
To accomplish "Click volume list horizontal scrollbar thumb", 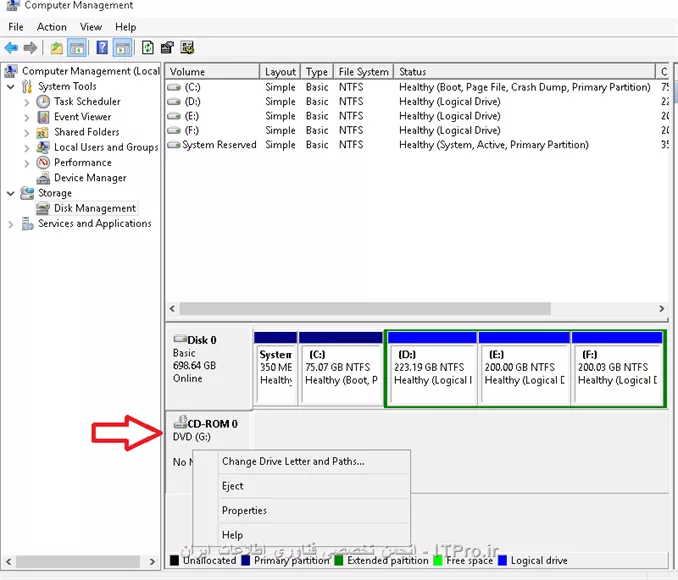I will coord(365,309).
